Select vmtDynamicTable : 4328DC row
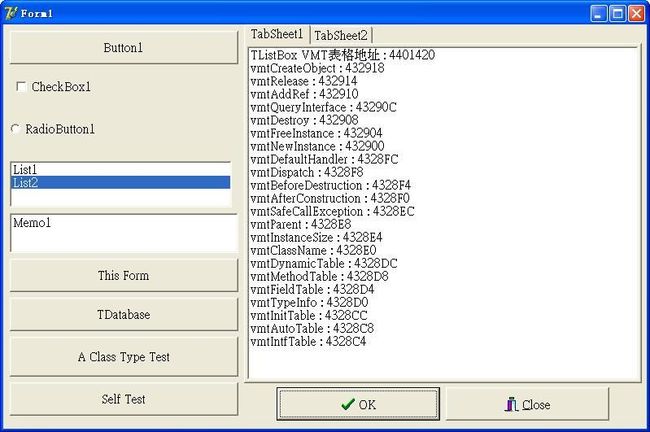This screenshot has width=650, height=432. pyautogui.click(x=443, y=263)
